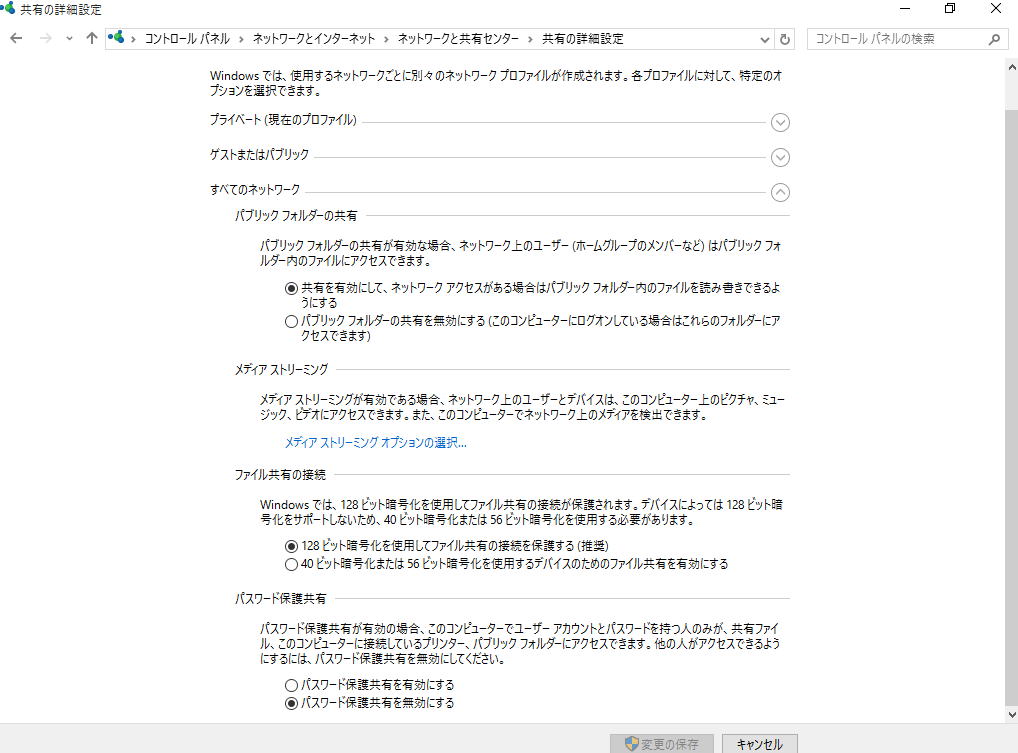
Task: Open the recent locations dropdown arrow
Action: coord(69,39)
